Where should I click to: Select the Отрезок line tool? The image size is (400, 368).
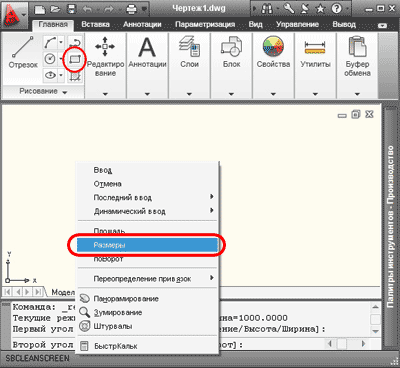tap(23, 52)
